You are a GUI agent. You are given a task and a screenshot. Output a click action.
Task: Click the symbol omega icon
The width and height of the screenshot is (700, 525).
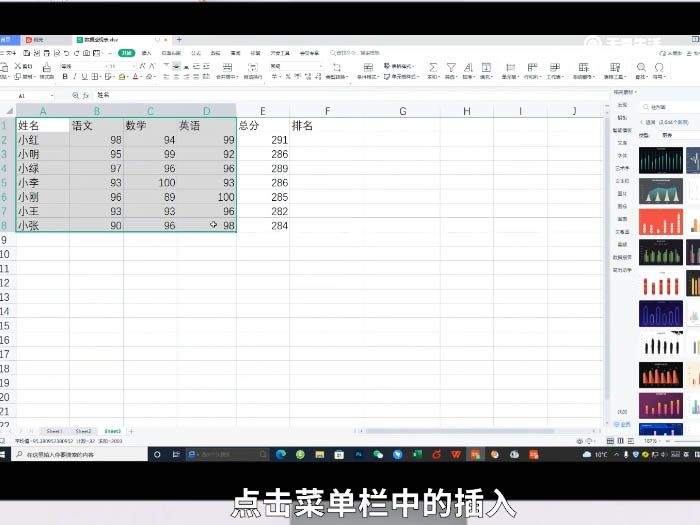(x=659, y=67)
